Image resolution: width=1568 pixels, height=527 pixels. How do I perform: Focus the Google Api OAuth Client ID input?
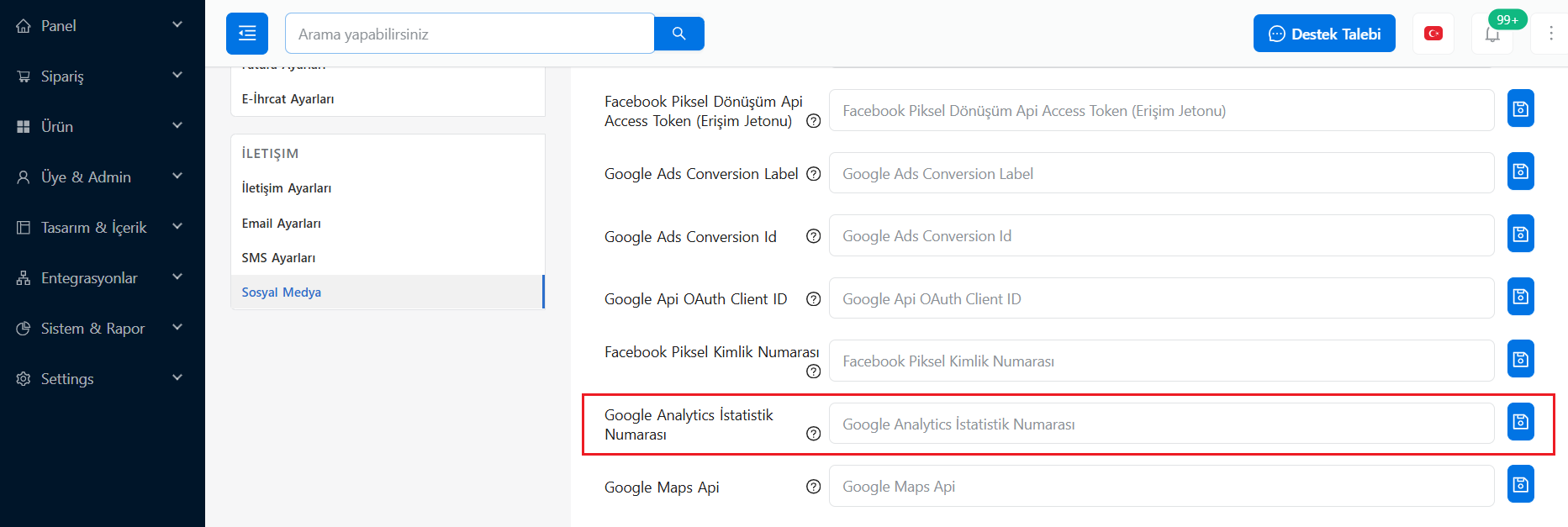[x=1161, y=298]
